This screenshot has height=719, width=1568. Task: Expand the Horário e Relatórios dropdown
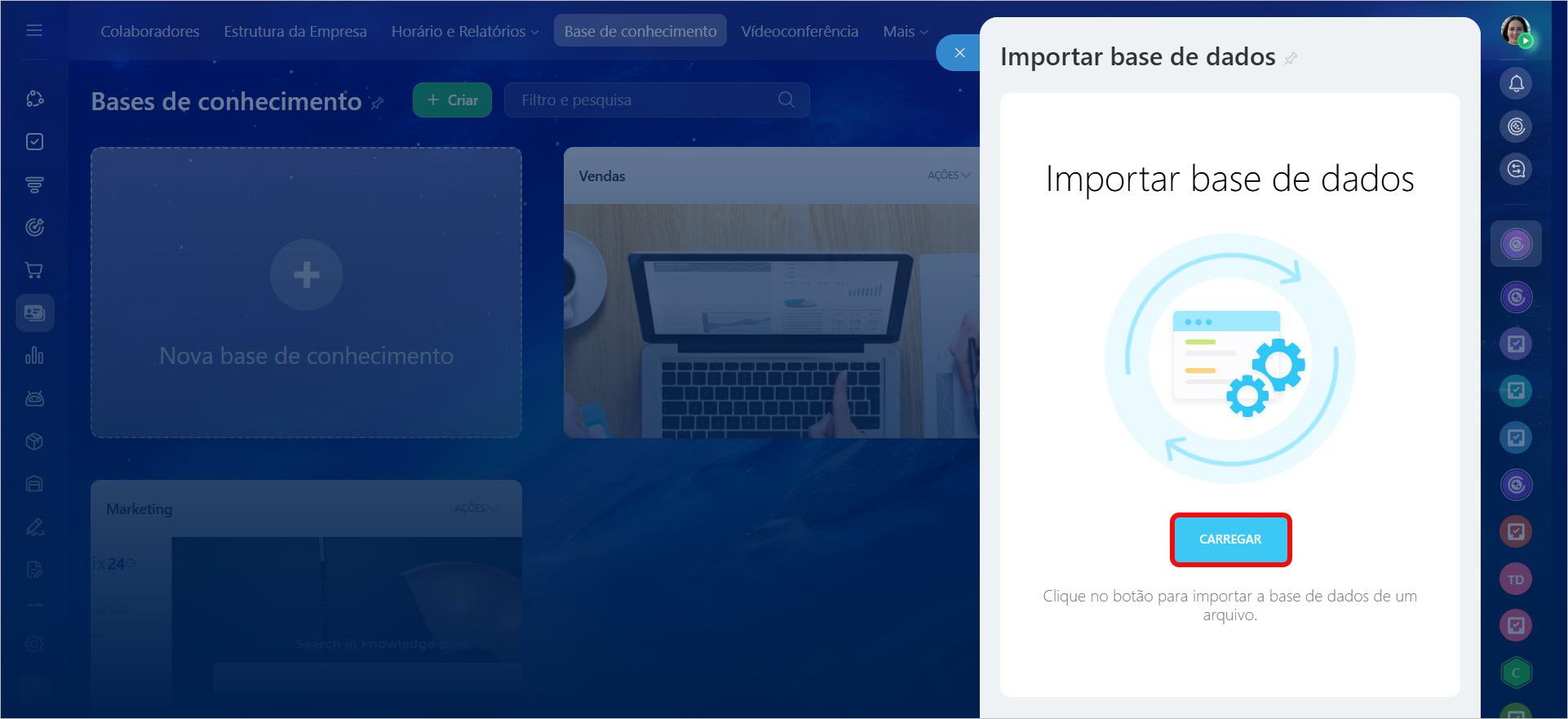coord(464,31)
